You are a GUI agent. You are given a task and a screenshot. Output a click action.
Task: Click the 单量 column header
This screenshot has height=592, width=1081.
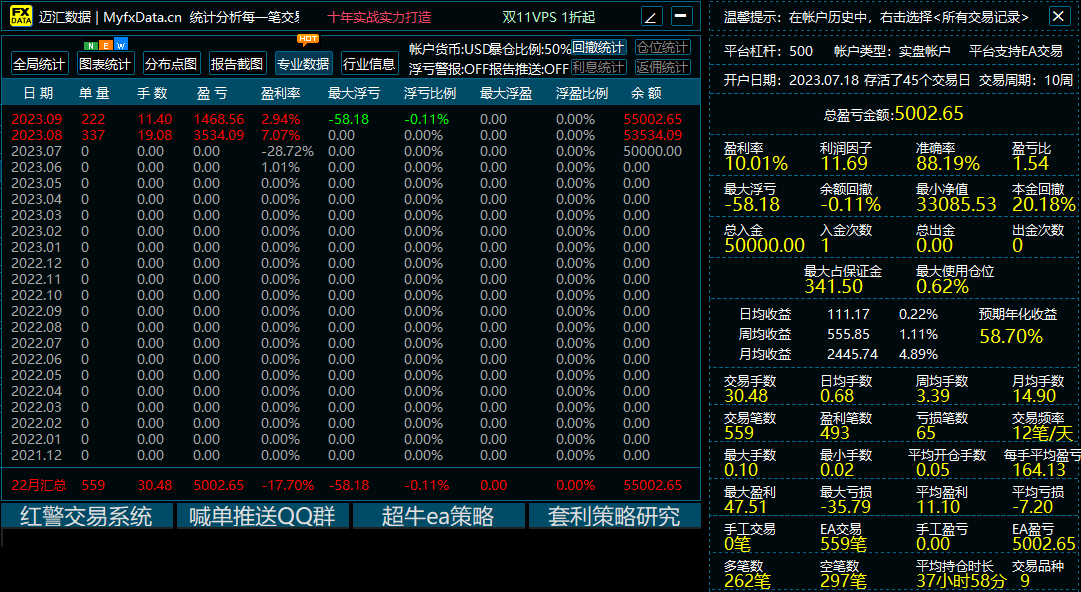[x=94, y=93]
